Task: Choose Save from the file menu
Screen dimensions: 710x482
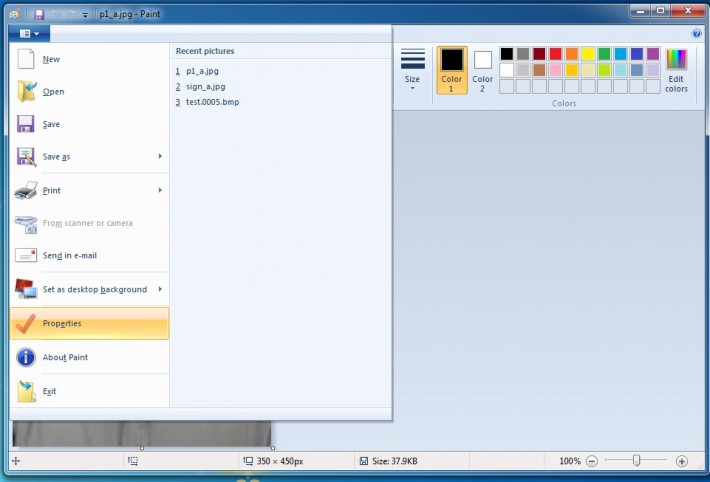Action: coord(89,124)
